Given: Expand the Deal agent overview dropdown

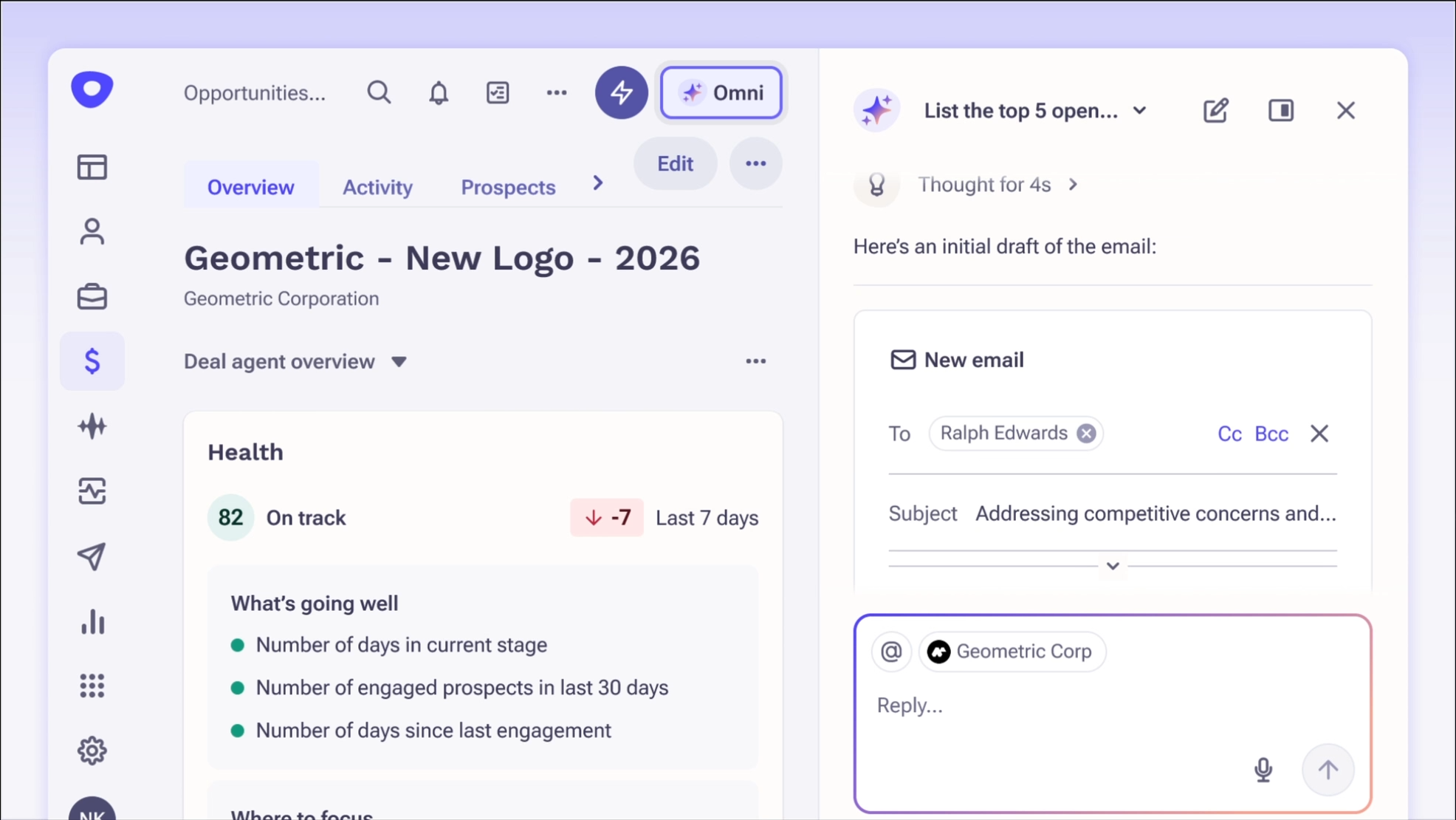Looking at the screenshot, I should [399, 362].
